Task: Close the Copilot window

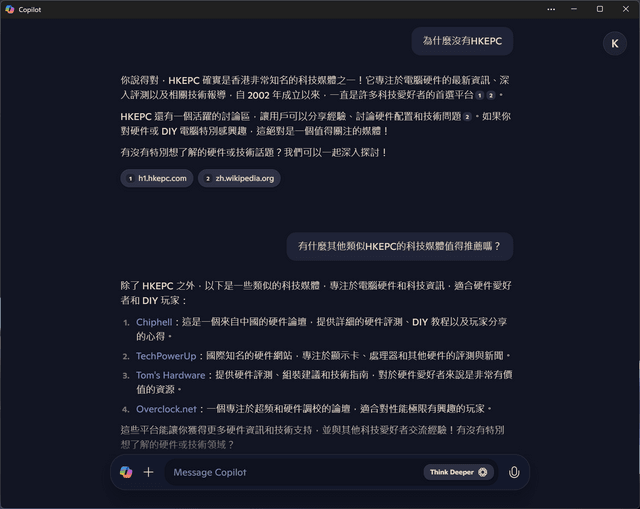Action: pyautogui.click(x=626, y=9)
